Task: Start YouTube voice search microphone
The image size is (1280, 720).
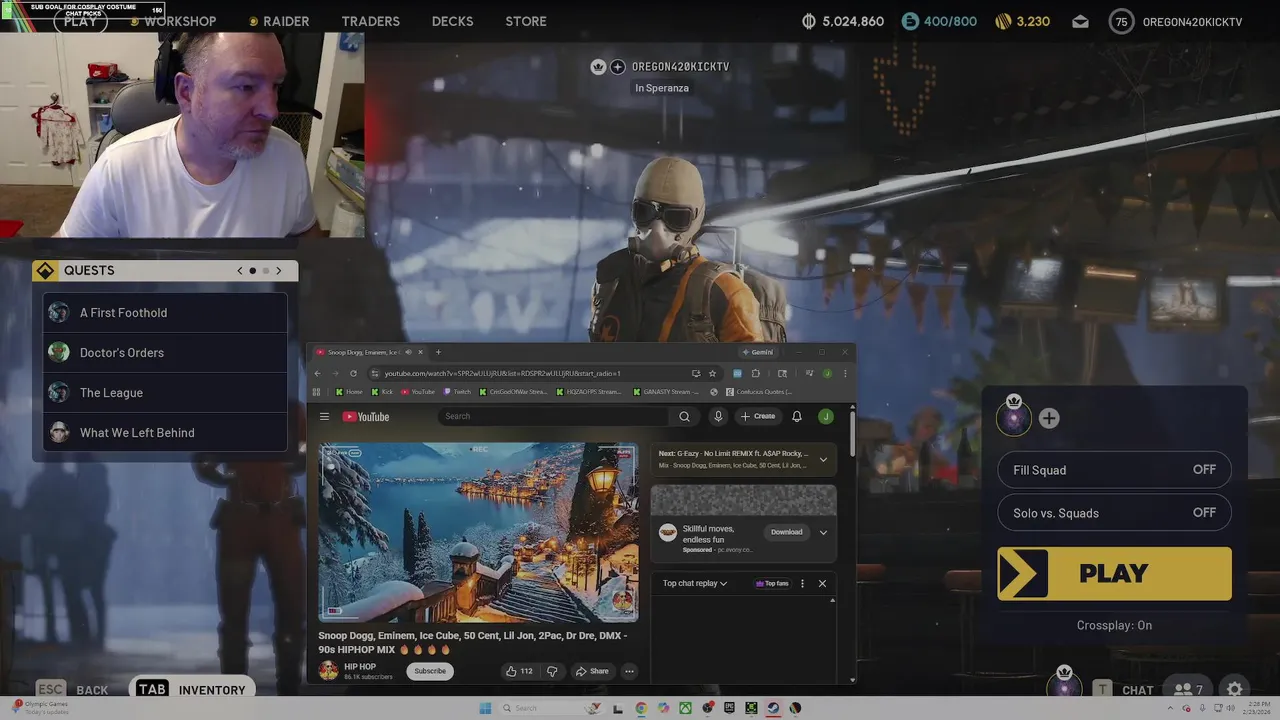Action: pyautogui.click(x=717, y=416)
